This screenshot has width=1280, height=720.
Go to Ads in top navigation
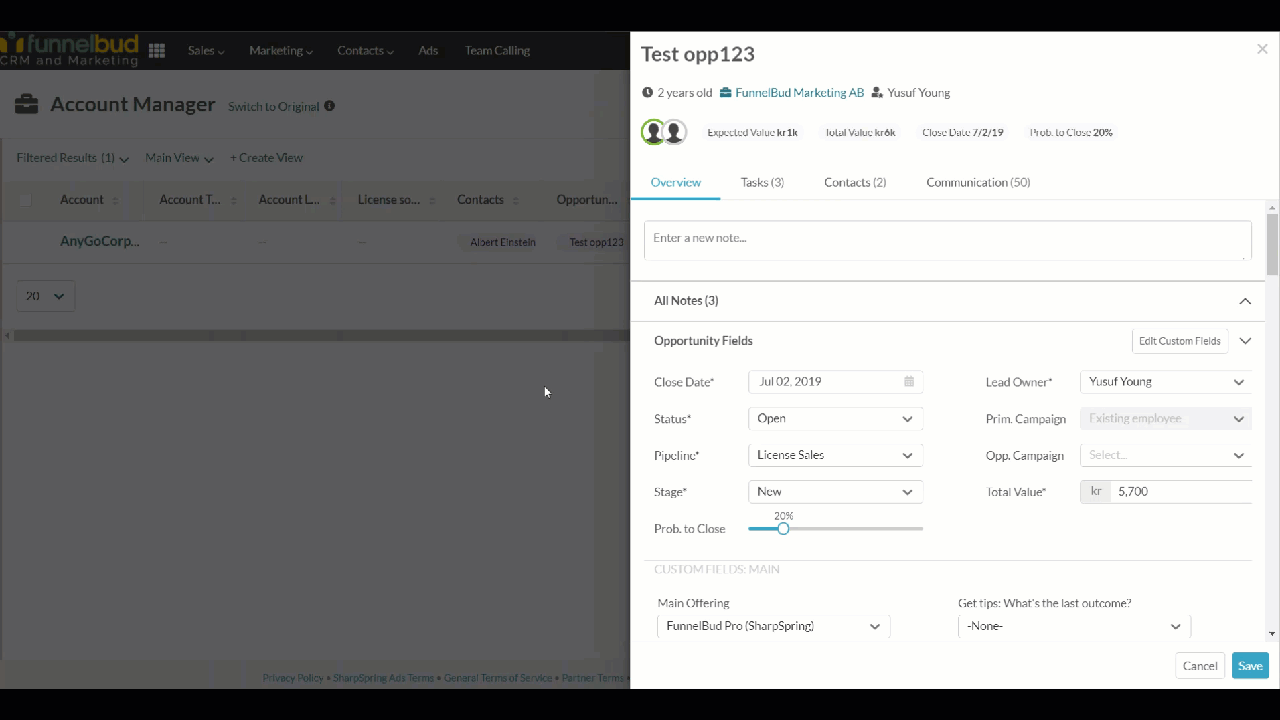click(x=428, y=50)
